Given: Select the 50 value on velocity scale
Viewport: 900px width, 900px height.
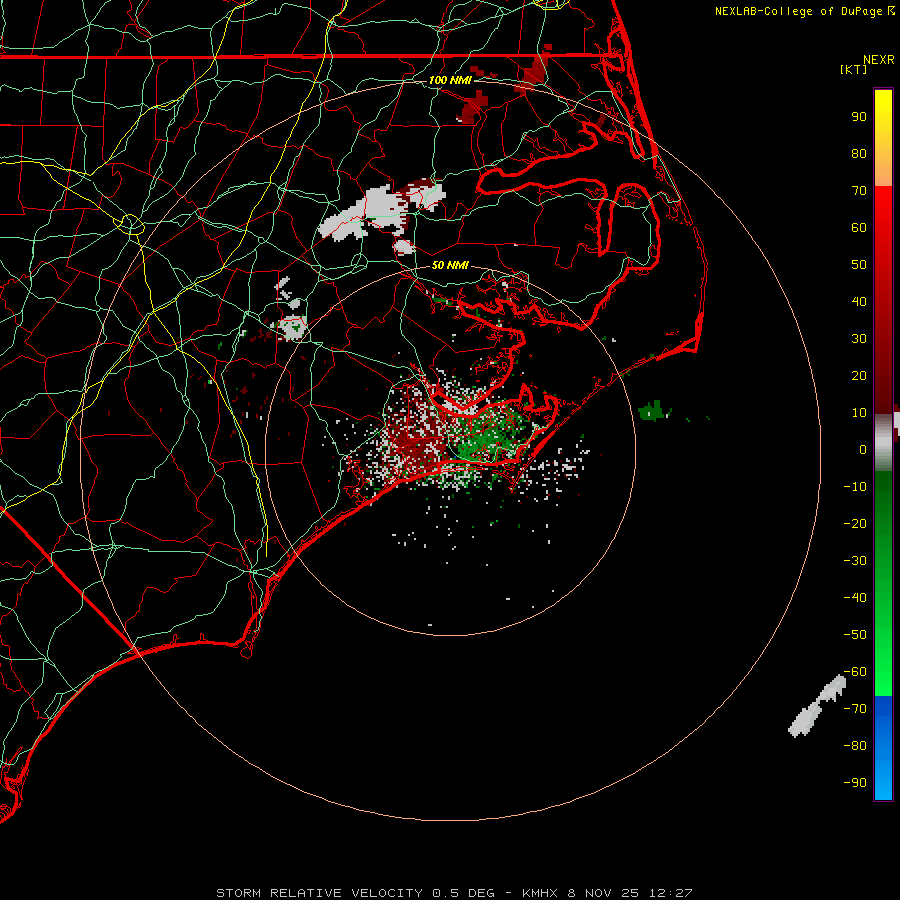Looking at the screenshot, I should [x=859, y=265].
